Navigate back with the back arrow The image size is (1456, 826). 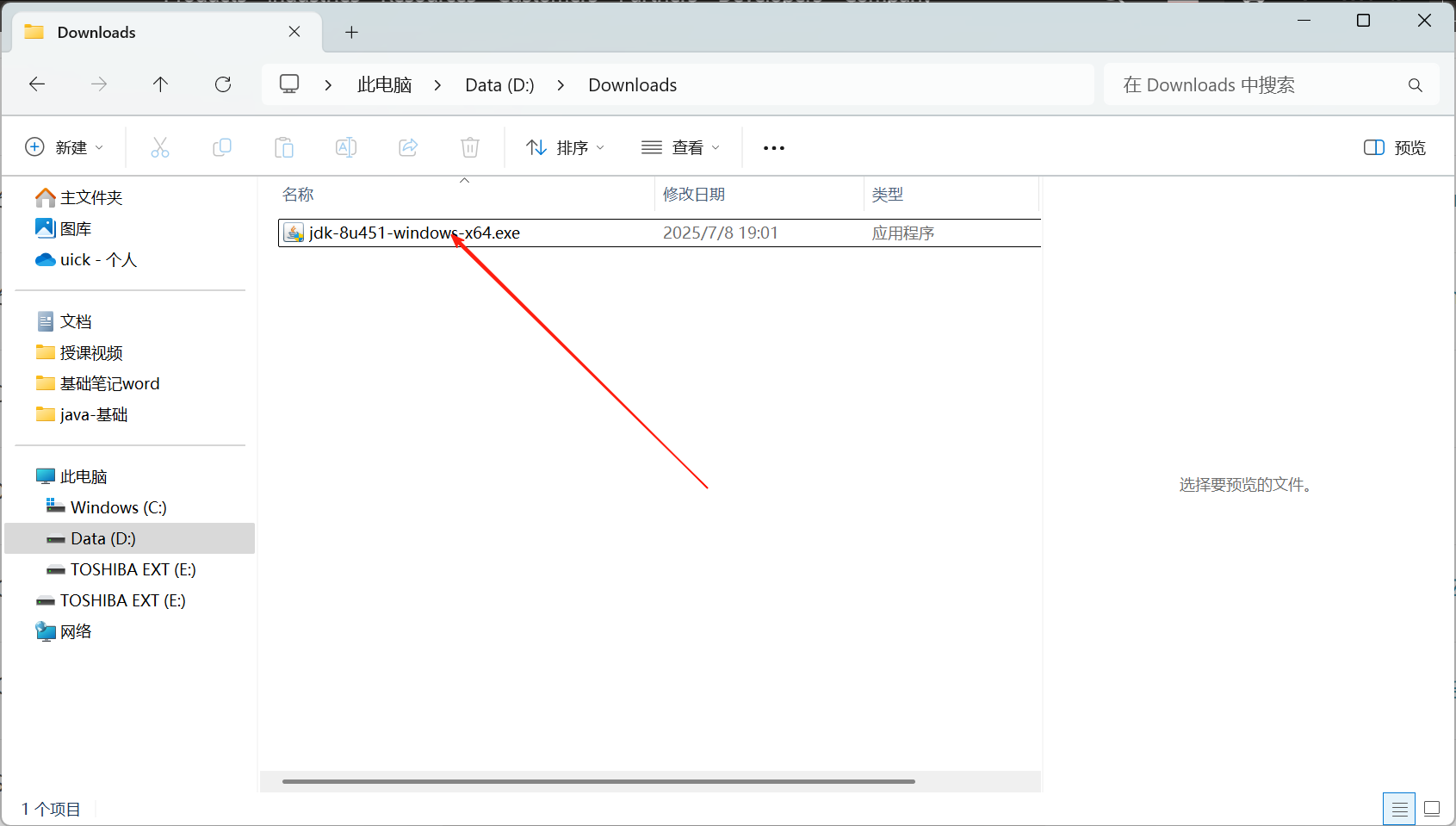point(36,84)
